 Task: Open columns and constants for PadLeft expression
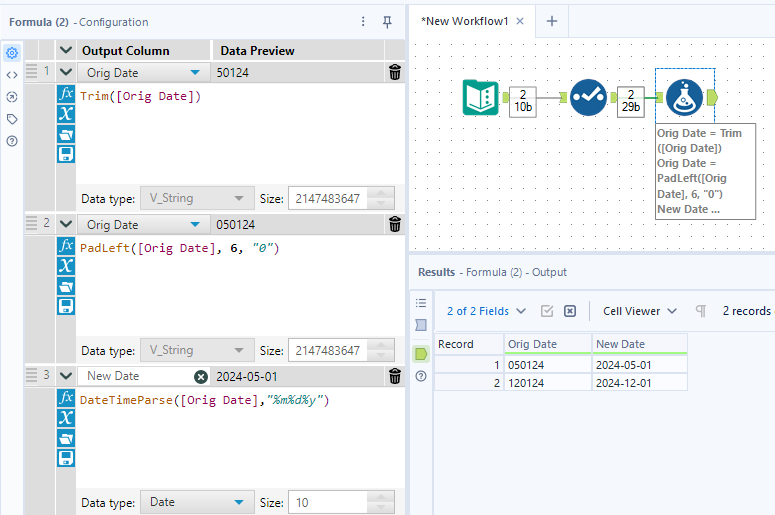point(66,266)
